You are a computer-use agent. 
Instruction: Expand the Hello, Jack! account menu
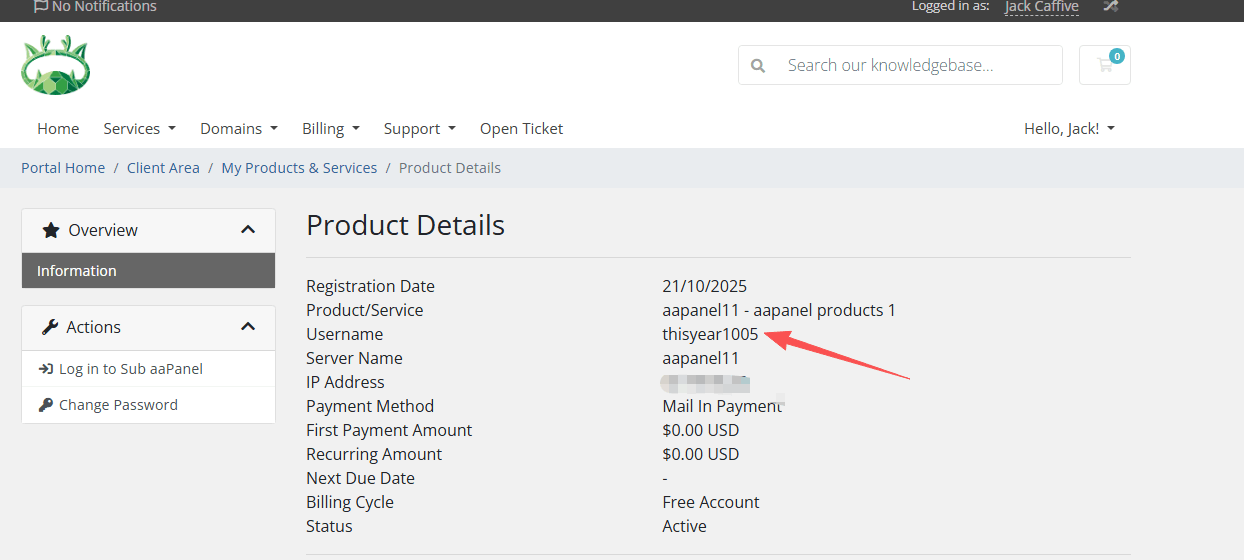(x=1068, y=128)
